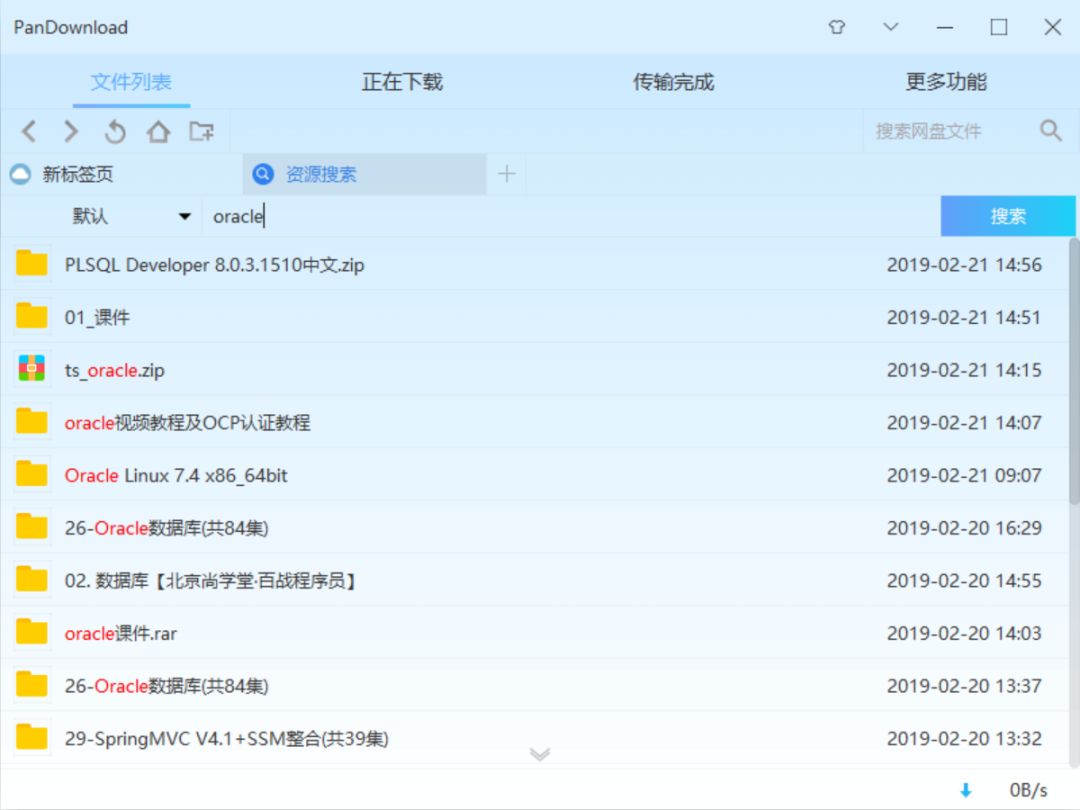The height and width of the screenshot is (810, 1080).
Task: Go forward with the right arrow icon
Action: pyautogui.click(x=71, y=131)
